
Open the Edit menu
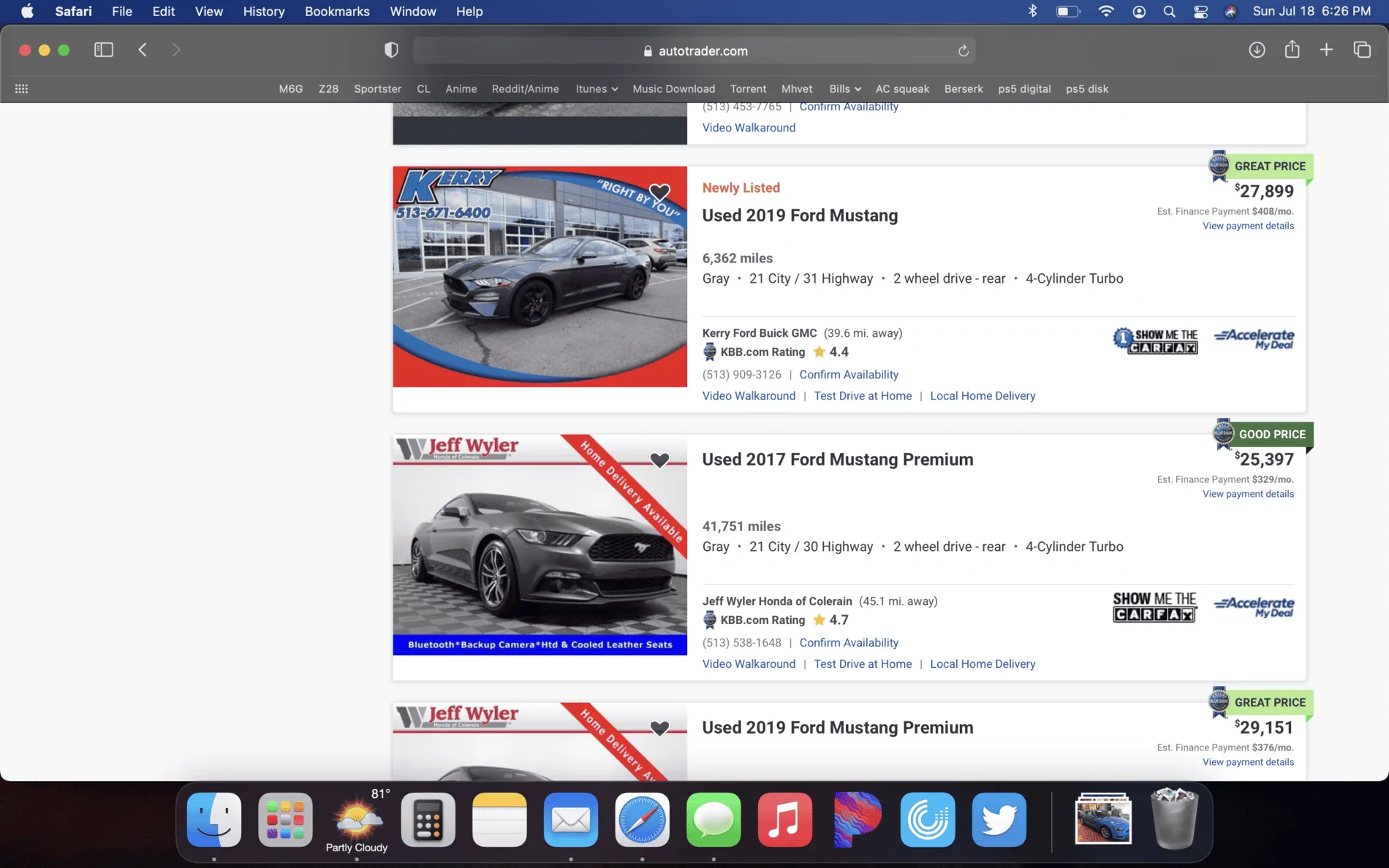[164, 11]
